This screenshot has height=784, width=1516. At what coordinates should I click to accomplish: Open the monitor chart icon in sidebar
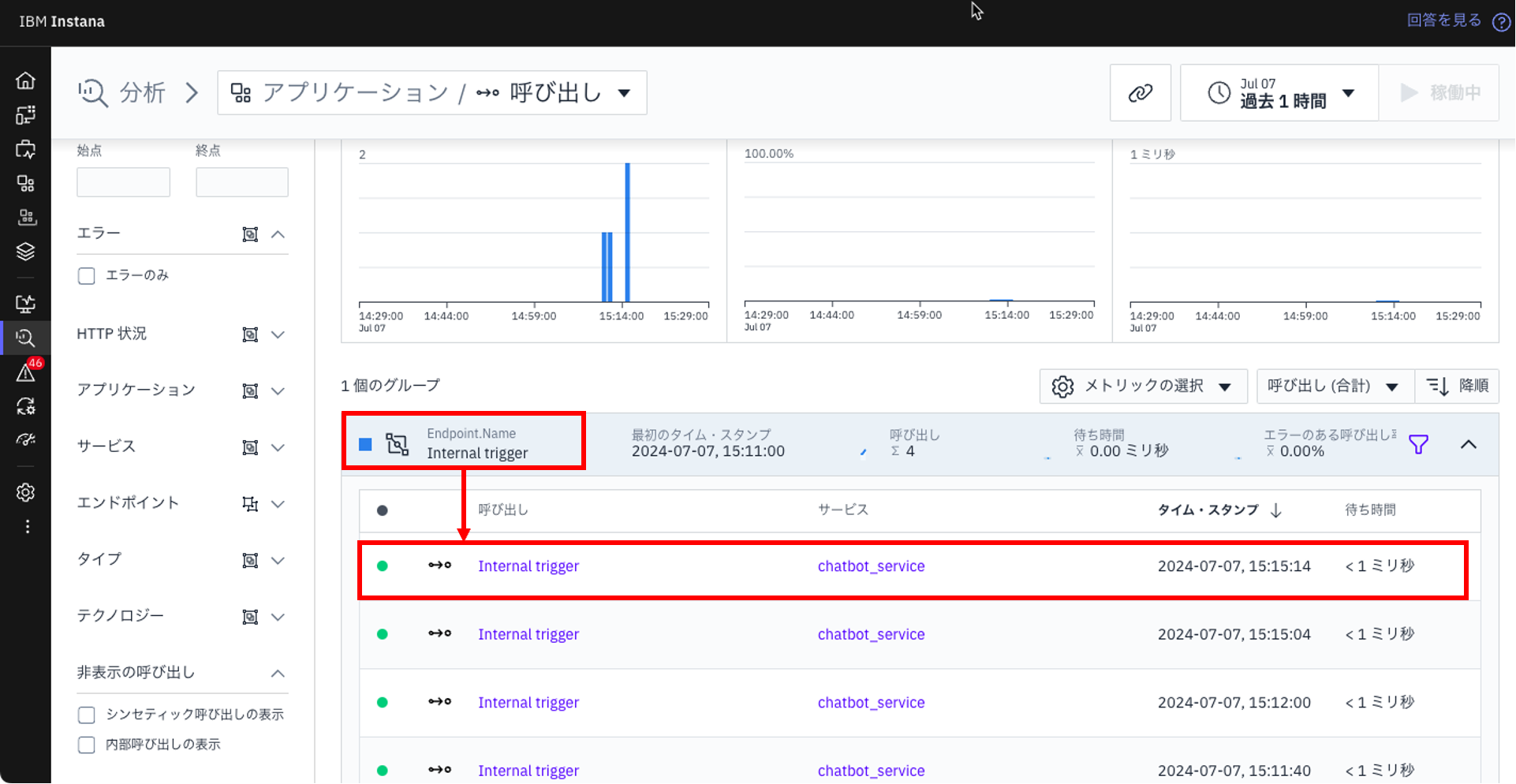click(x=25, y=304)
